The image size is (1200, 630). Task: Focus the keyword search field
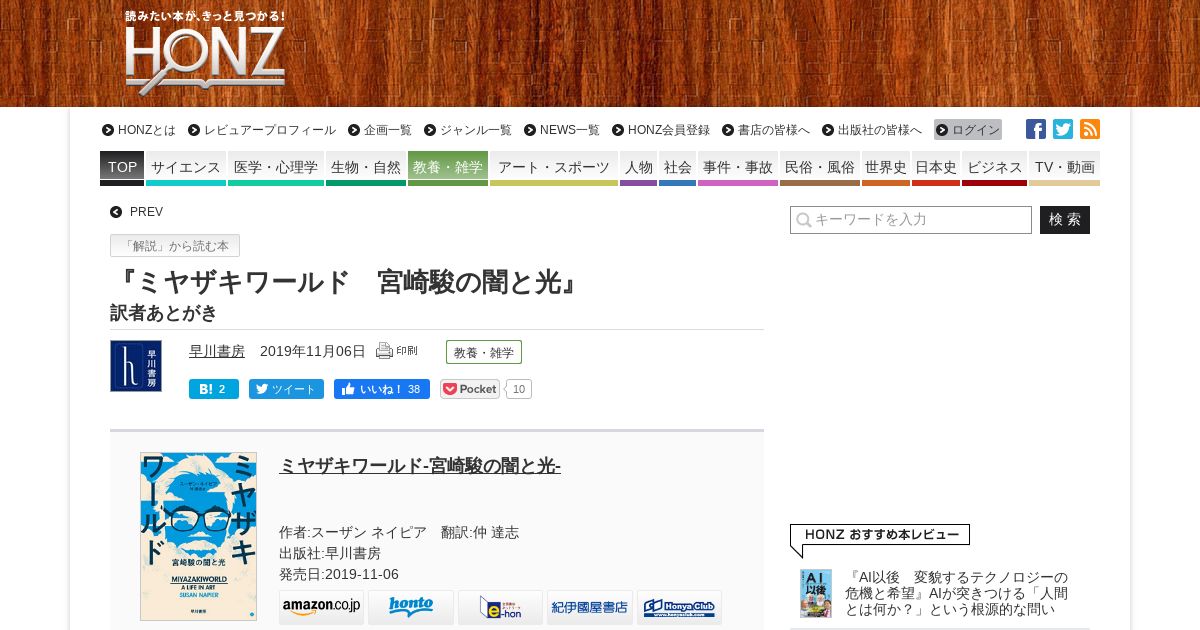pos(911,220)
